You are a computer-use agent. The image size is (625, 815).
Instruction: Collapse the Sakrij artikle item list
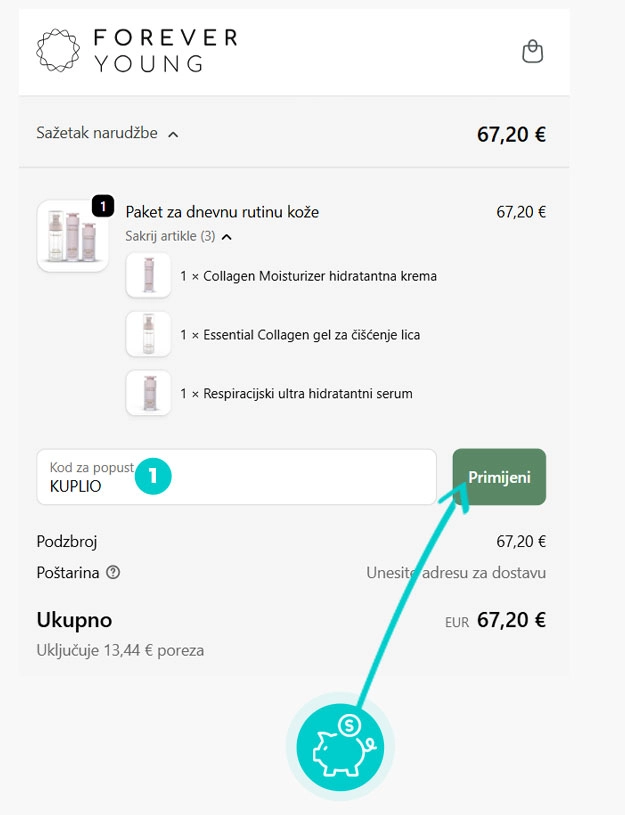pyautogui.click(x=170, y=237)
